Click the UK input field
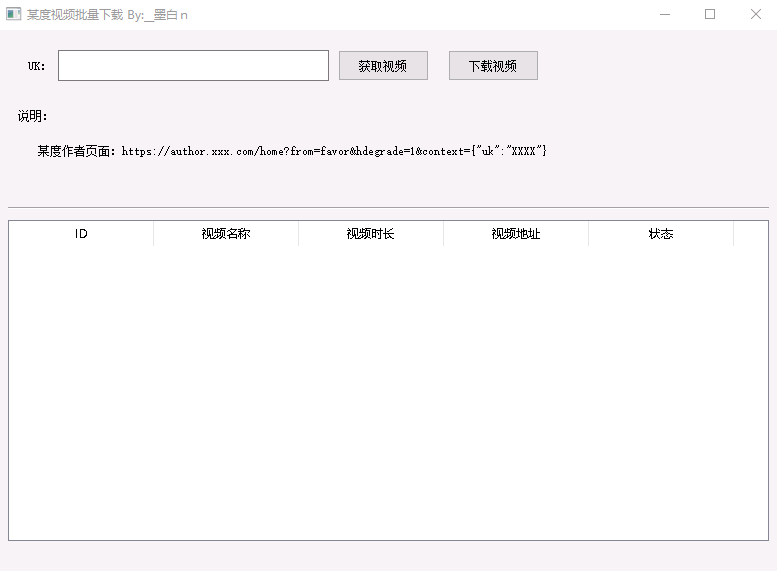This screenshot has width=777, height=571. click(193, 65)
